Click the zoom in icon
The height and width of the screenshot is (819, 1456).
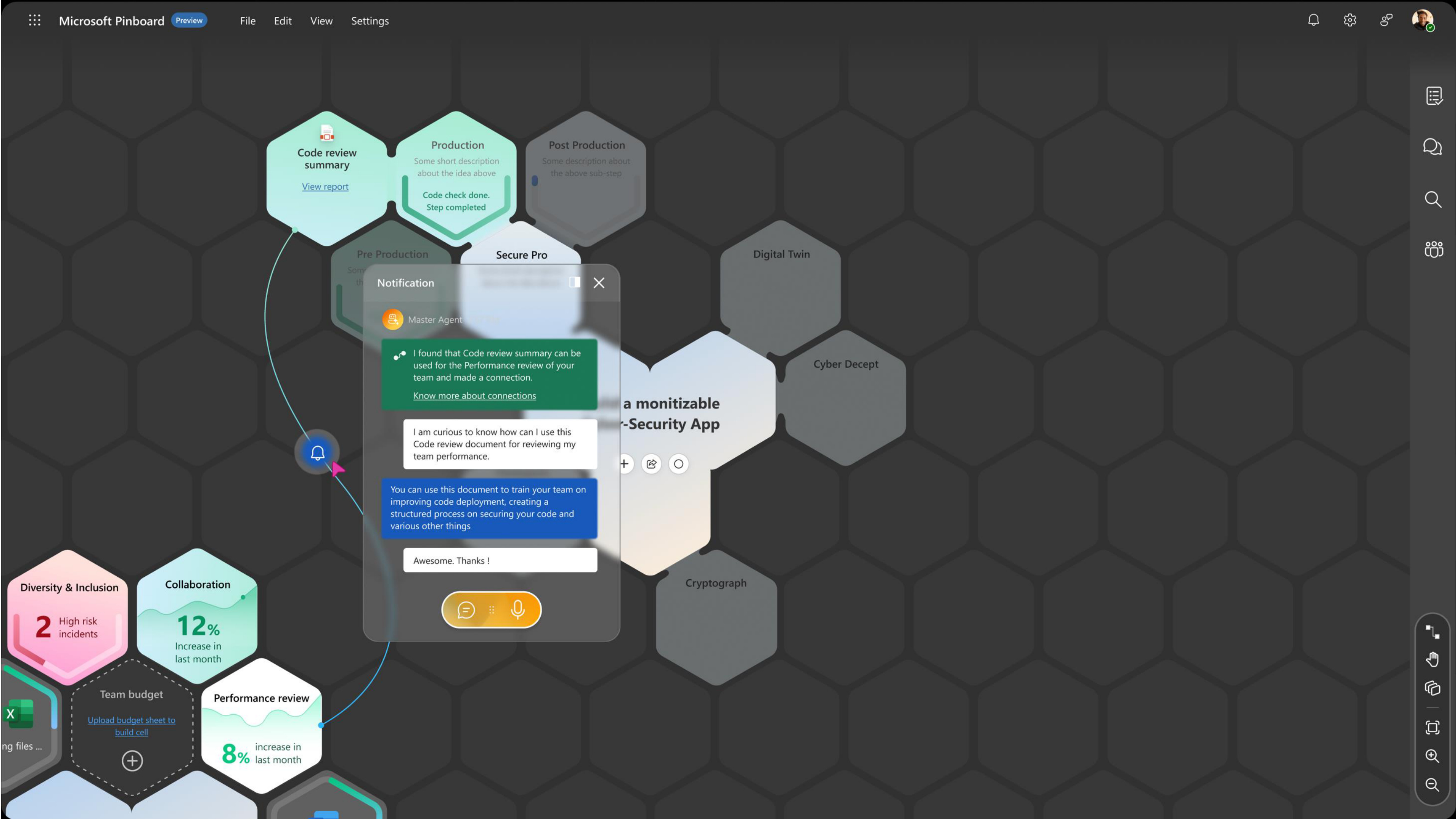tap(1432, 756)
